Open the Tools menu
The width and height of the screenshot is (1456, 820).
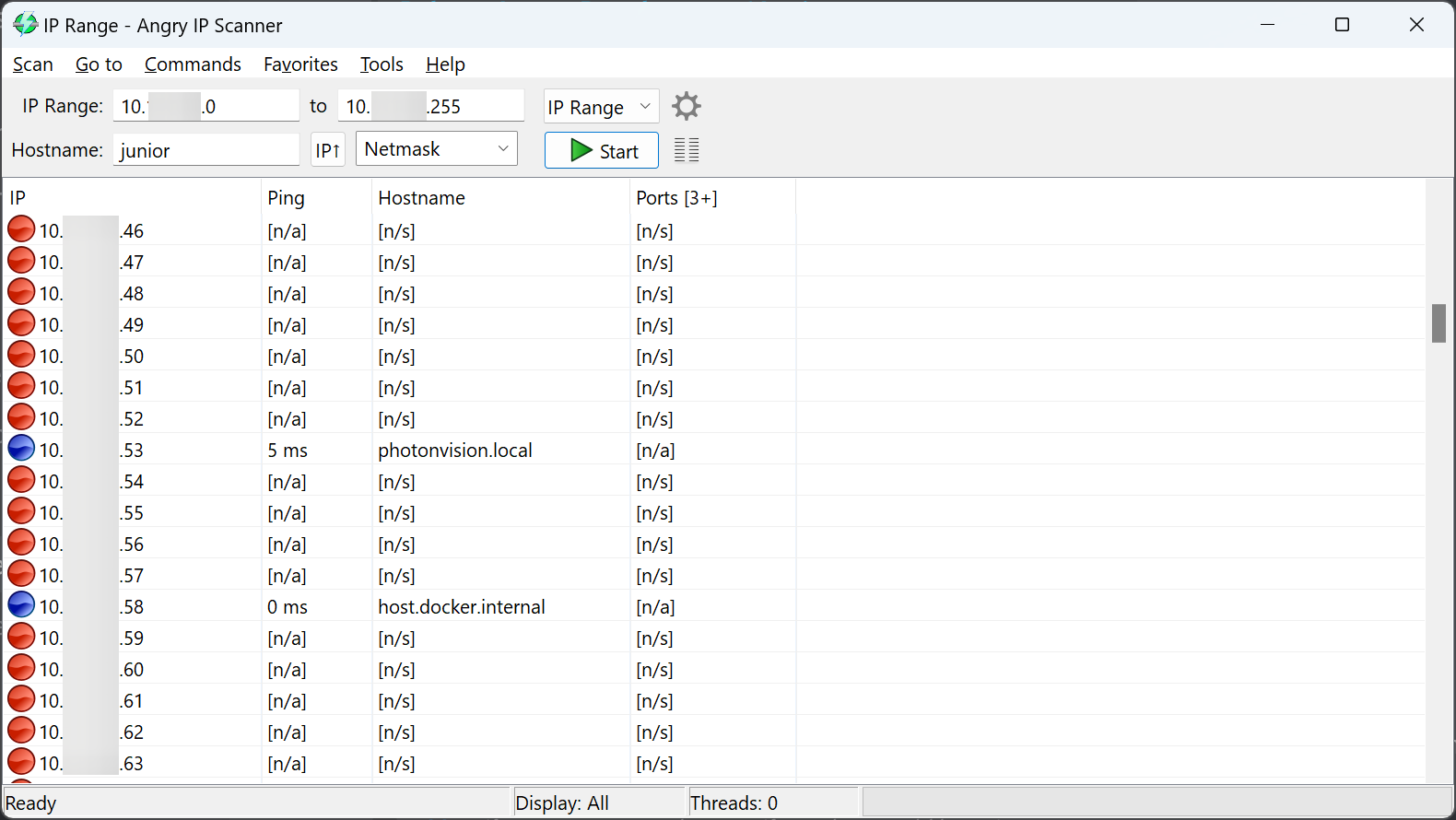pos(382,64)
